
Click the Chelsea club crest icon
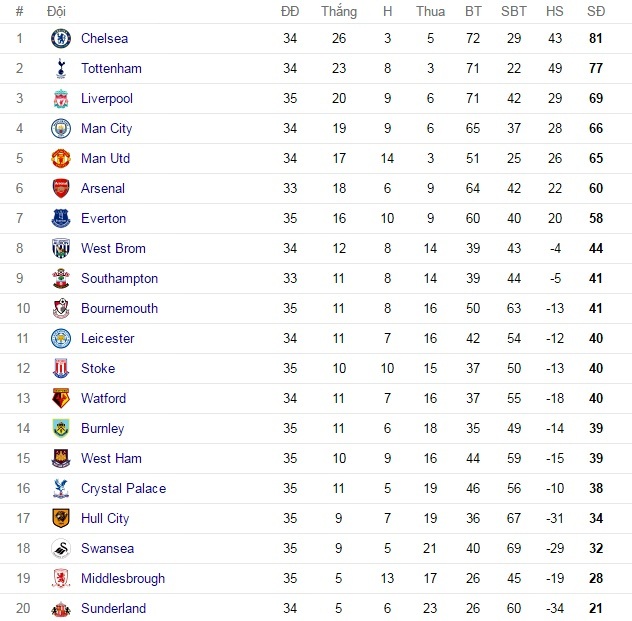pyautogui.click(x=61, y=39)
